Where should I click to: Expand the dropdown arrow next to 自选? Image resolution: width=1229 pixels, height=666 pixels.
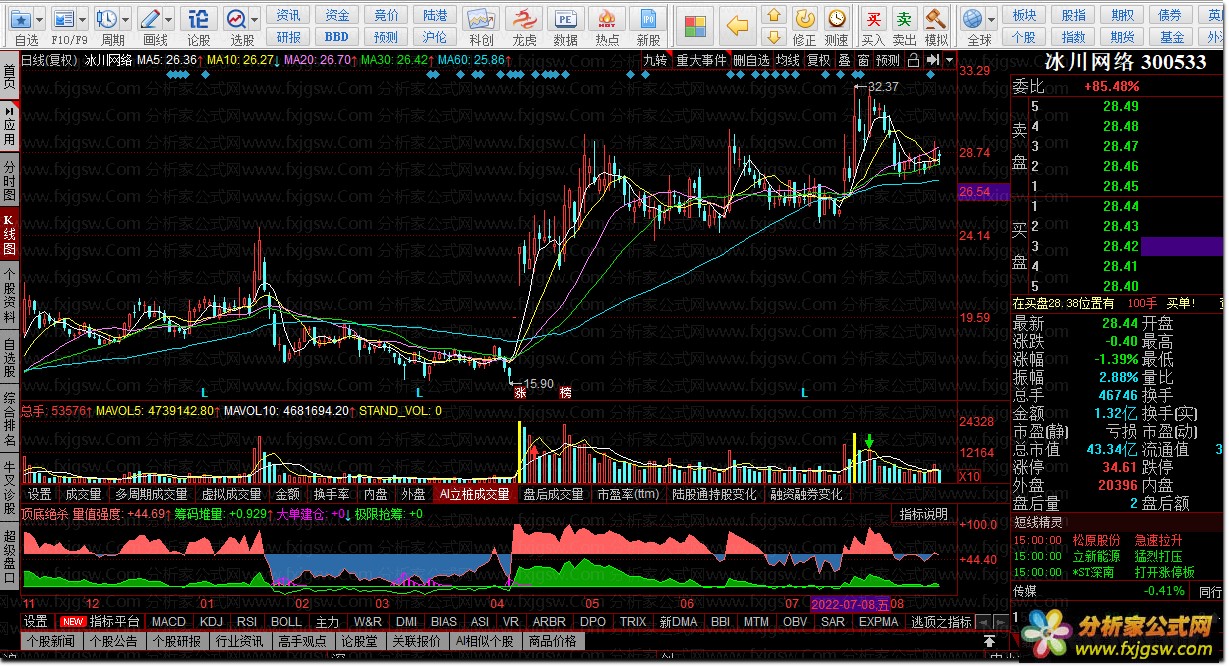(x=42, y=19)
